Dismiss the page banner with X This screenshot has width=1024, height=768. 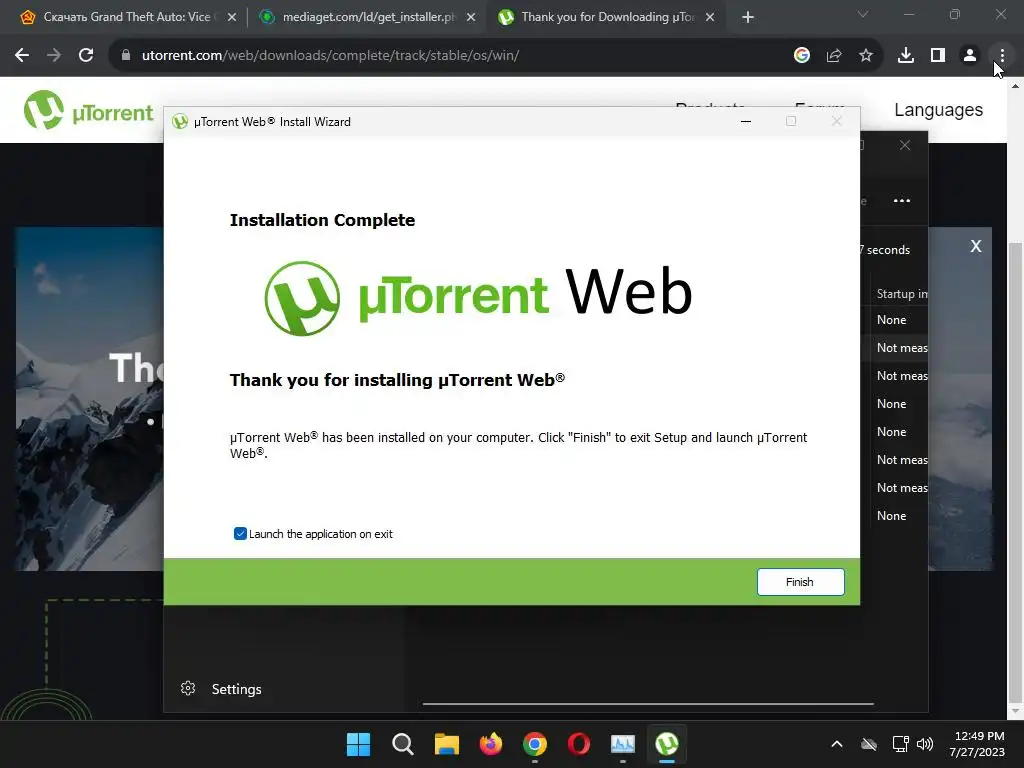coord(976,246)
